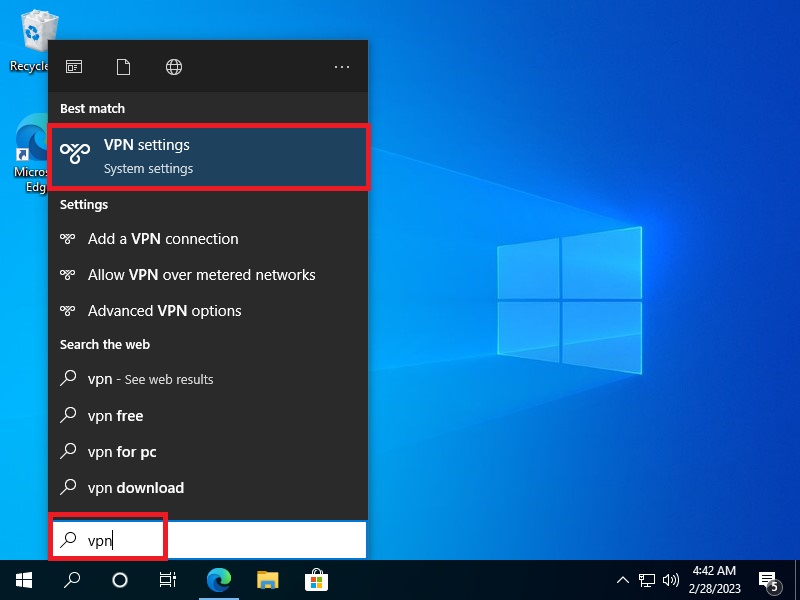Pick the 'vpn download' web suggestion
This screenshot has height=600, width=800.
135,488
